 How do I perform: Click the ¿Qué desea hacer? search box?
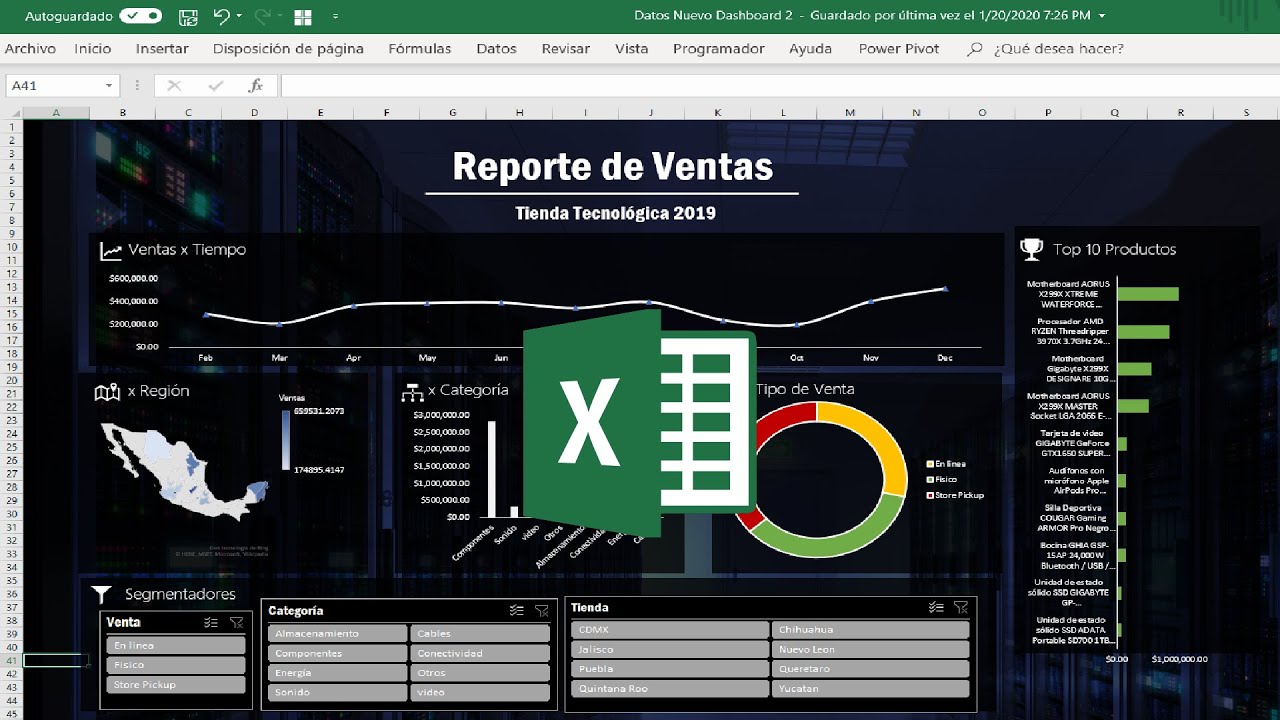1059,48
